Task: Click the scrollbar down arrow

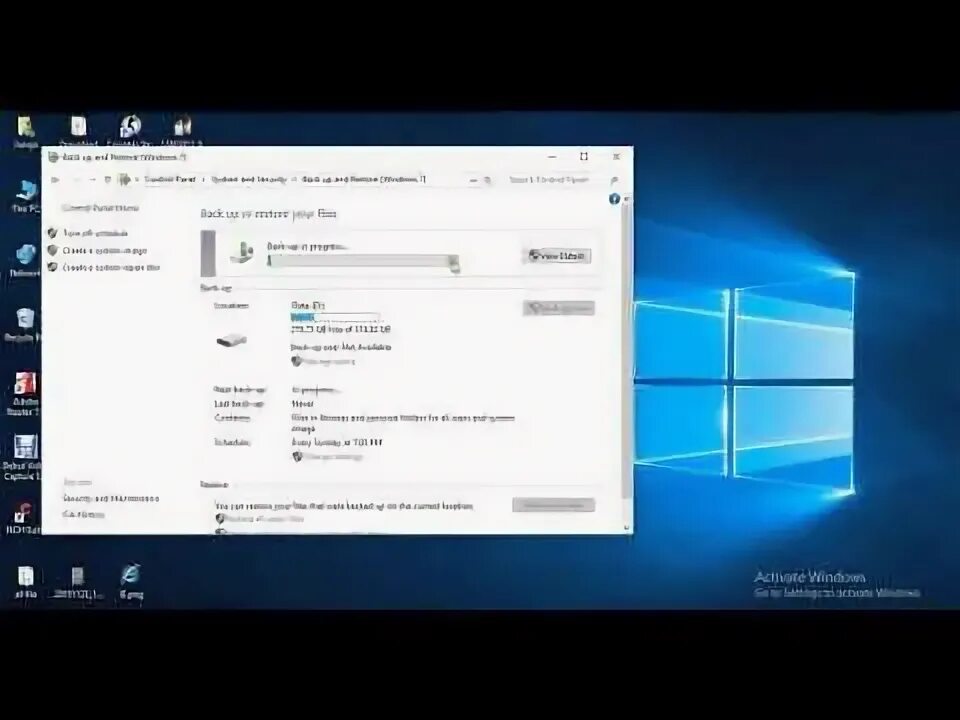Action: pyautogui.click(x=626, y=527)
